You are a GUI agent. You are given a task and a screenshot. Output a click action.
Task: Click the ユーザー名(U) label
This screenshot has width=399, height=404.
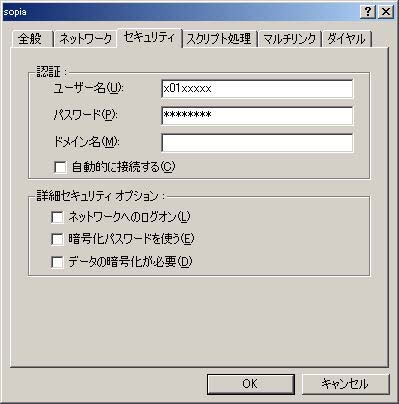pyautogui.click(x=88, y=88)
